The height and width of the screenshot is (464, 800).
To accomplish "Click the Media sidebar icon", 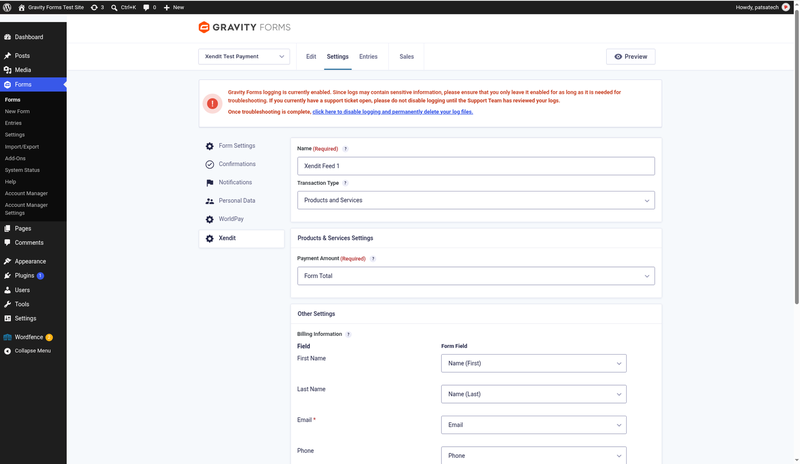I will pyautogui.click(x=8, y=70).
